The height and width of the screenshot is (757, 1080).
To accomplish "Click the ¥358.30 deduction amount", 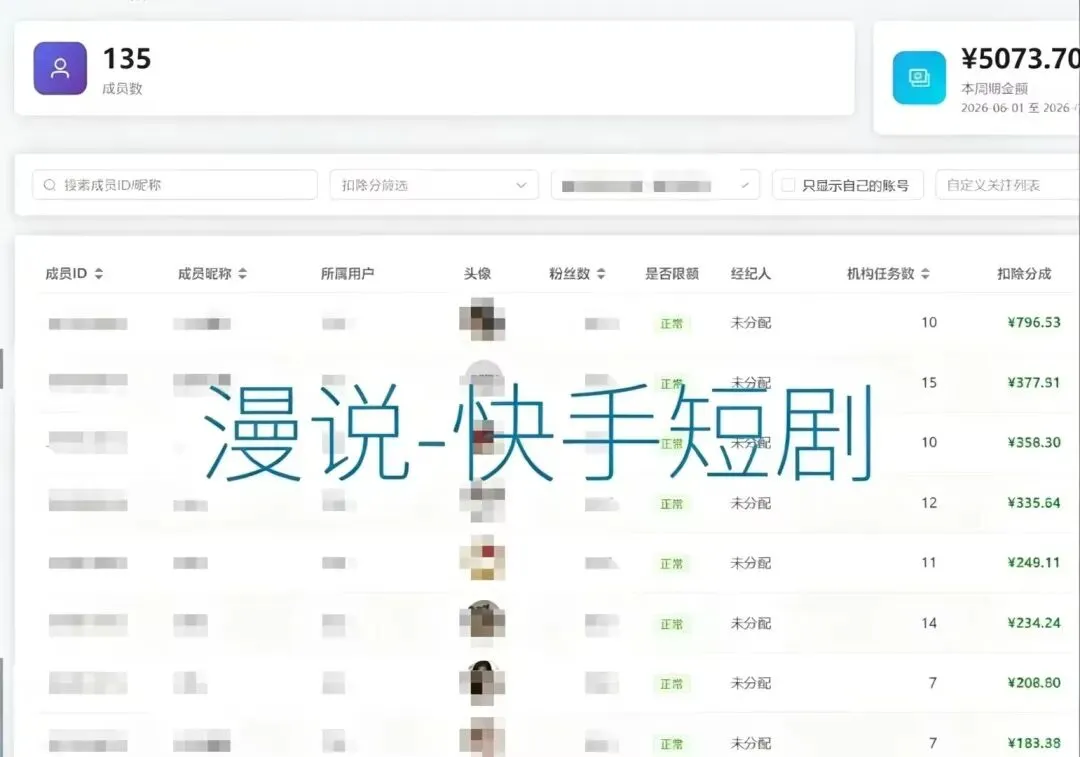I will [x=1034, y=442].
